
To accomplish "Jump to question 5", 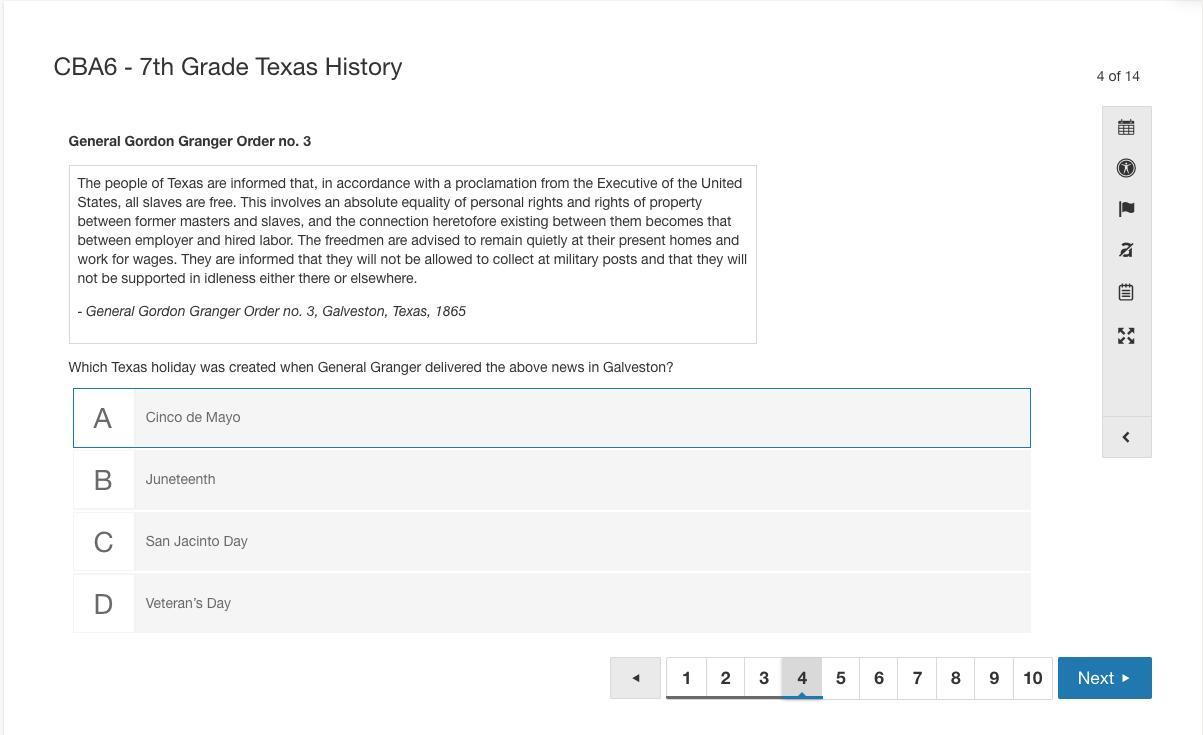I will tap(840, 678).
